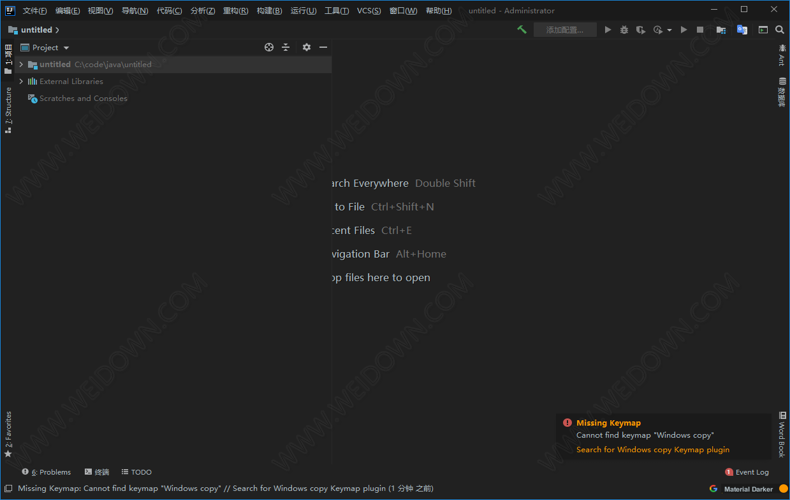Click the Run Anything terminal-window icon
The width and height of the screenshot is (790, 500).
[763, 30]
